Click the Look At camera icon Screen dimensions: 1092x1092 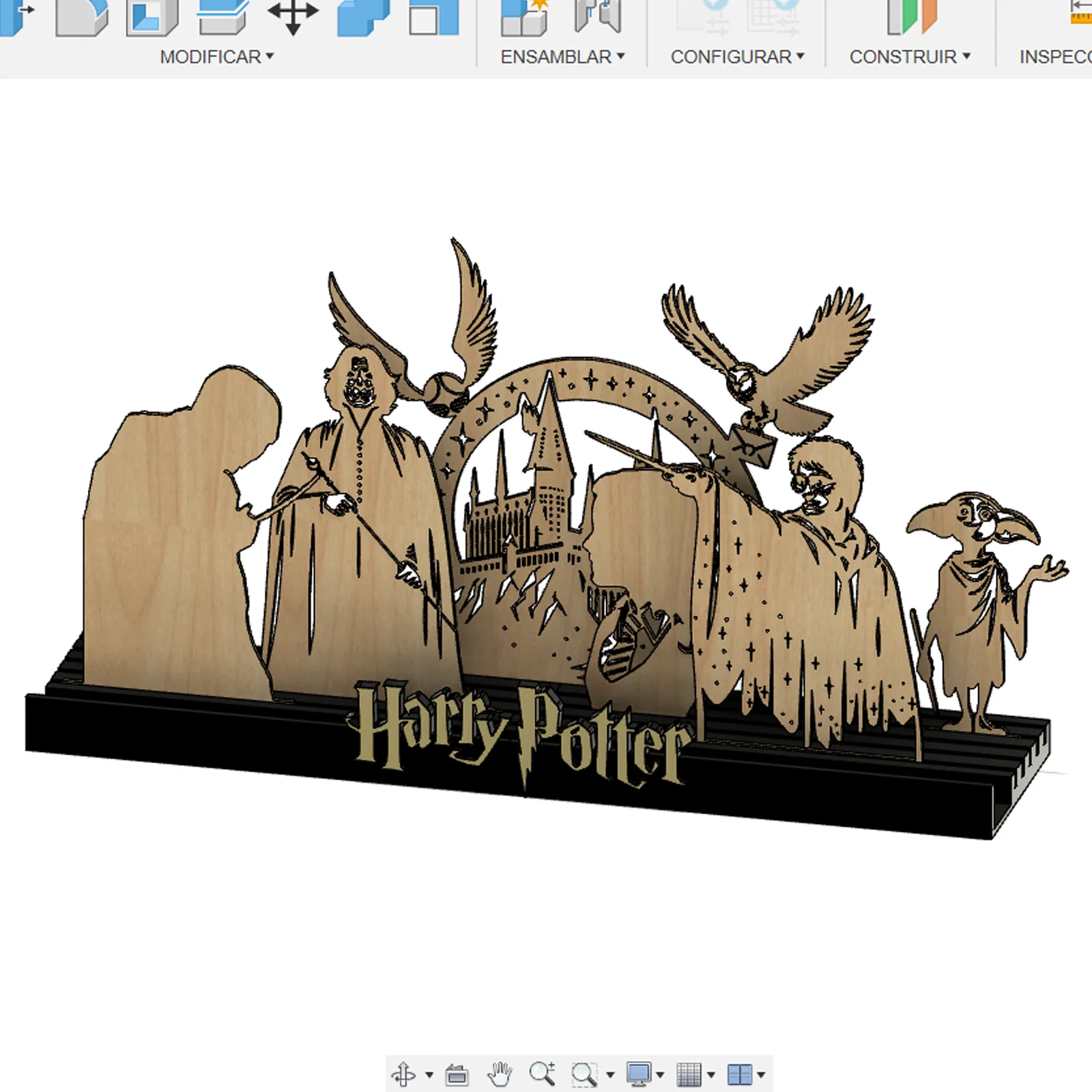click(457, 1075)
